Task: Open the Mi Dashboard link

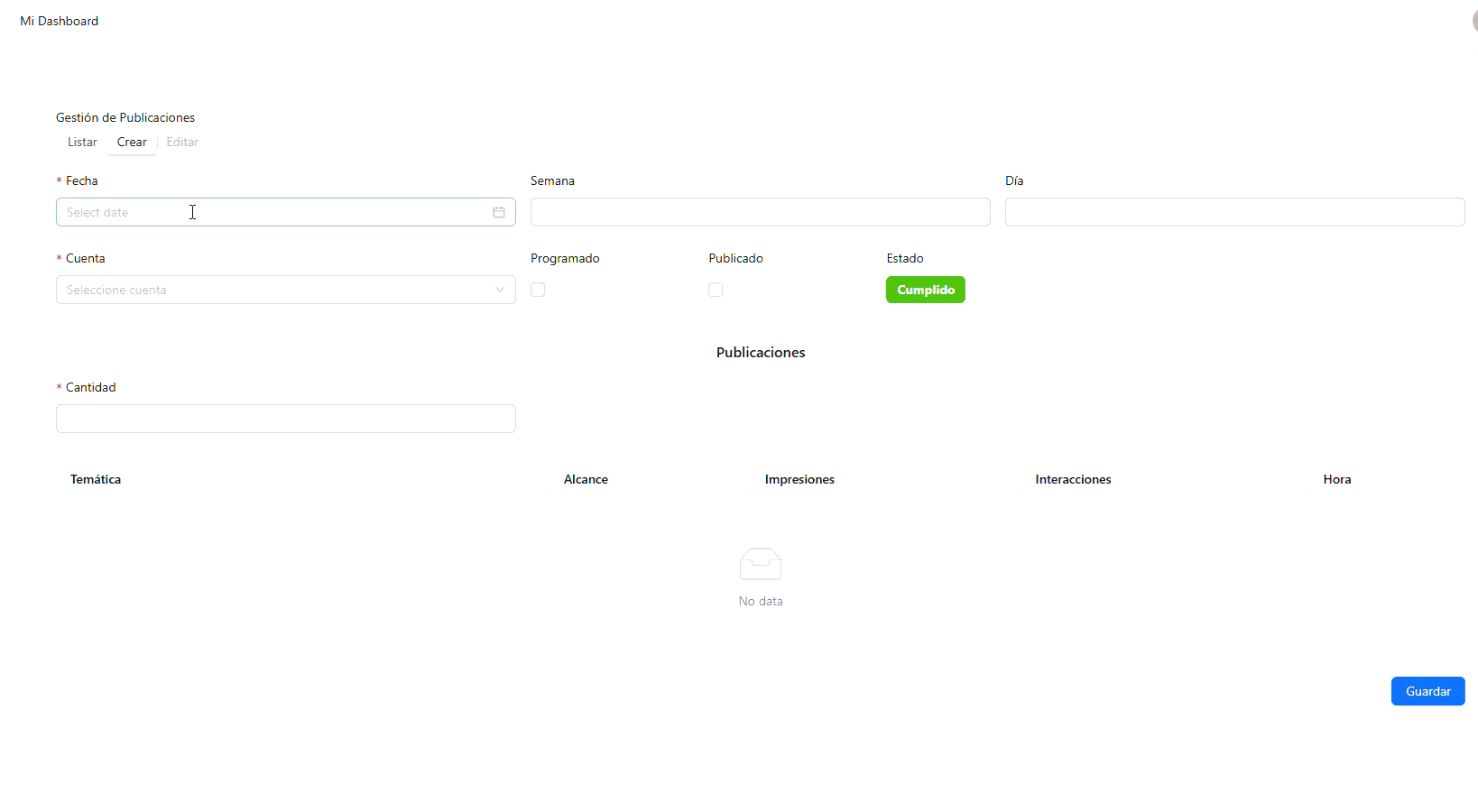Action: tap(60, 21)
